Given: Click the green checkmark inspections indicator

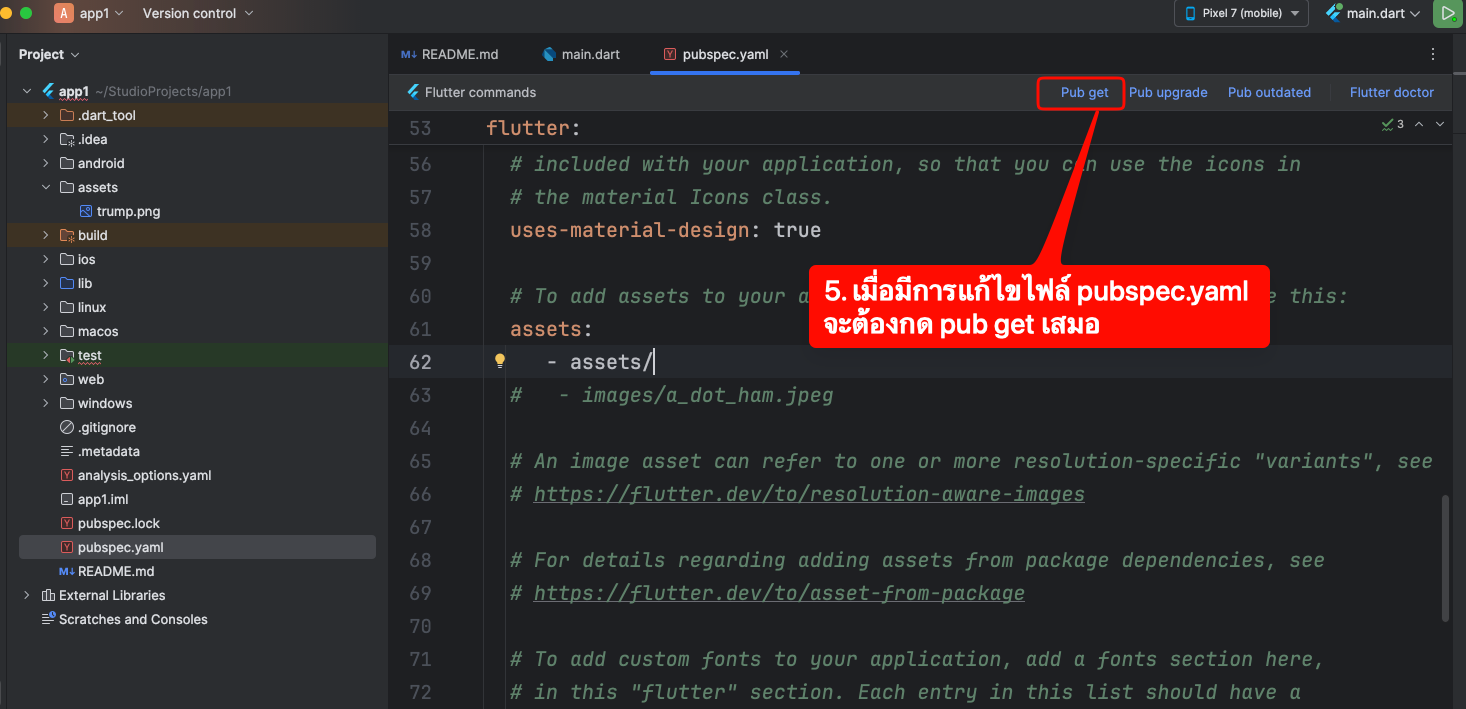Looking at the screenshot, I should pos(1392,124).
